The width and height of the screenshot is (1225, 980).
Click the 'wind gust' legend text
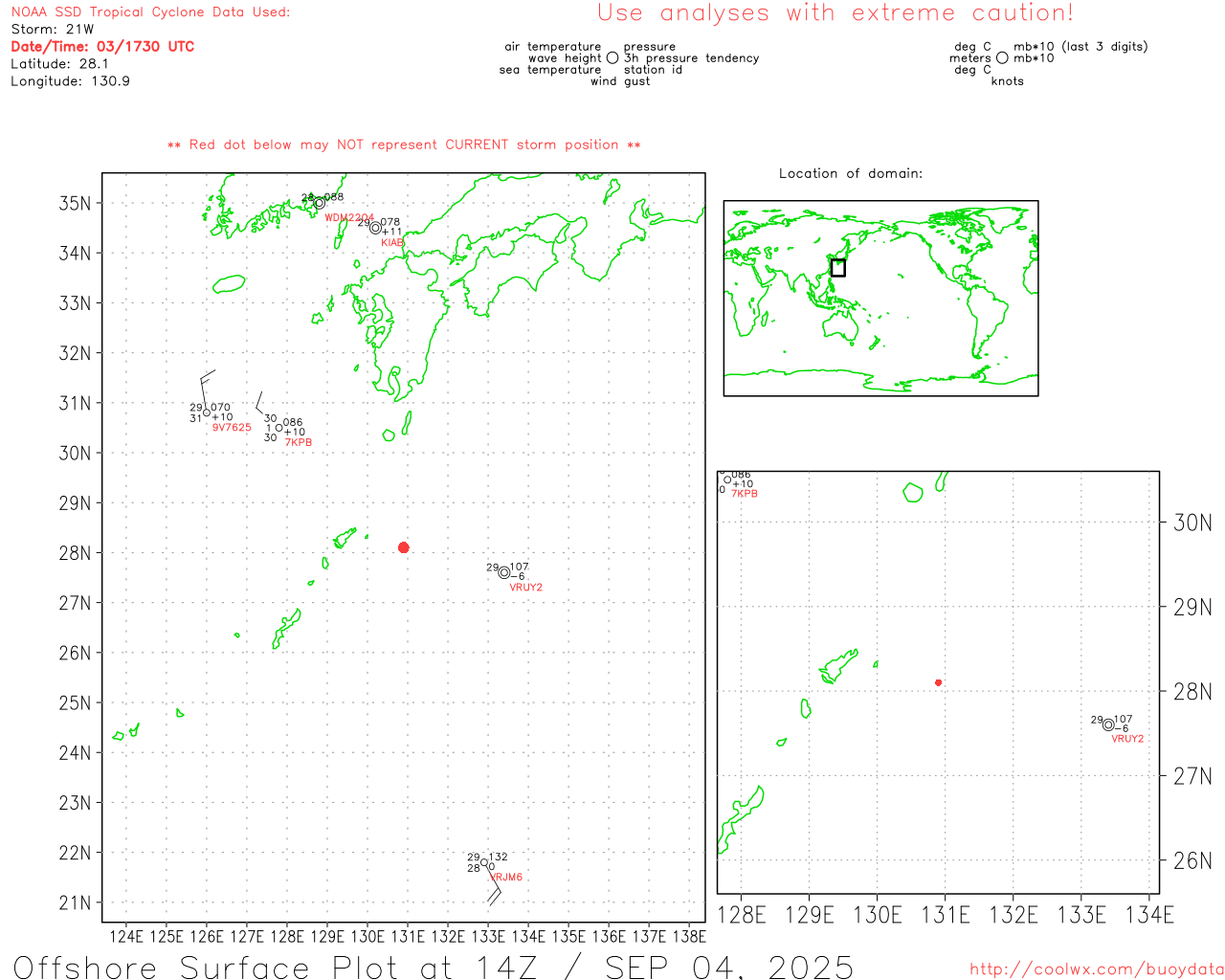[620, 81]
